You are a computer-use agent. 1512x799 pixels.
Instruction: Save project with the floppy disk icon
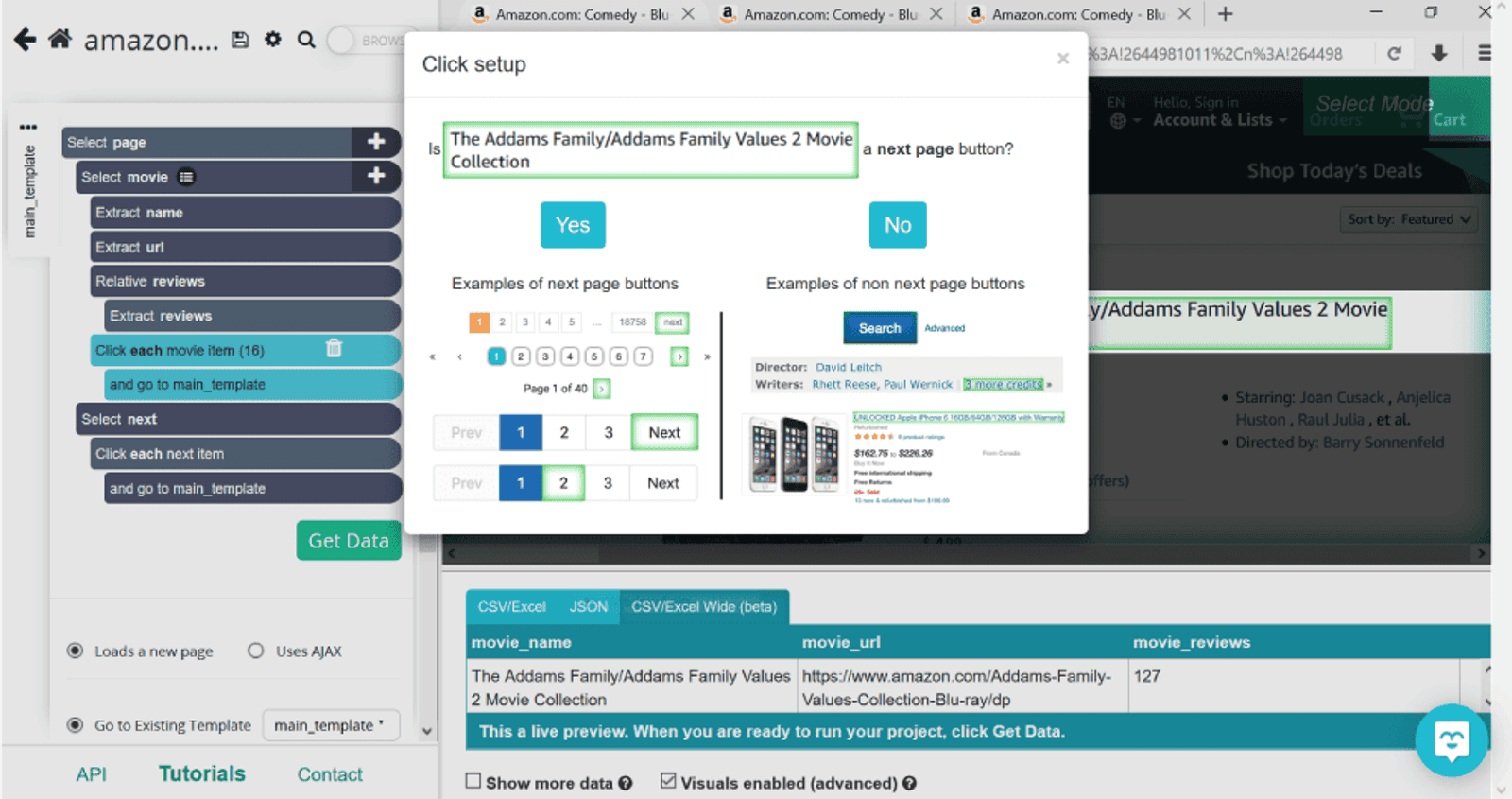[240, 40]
